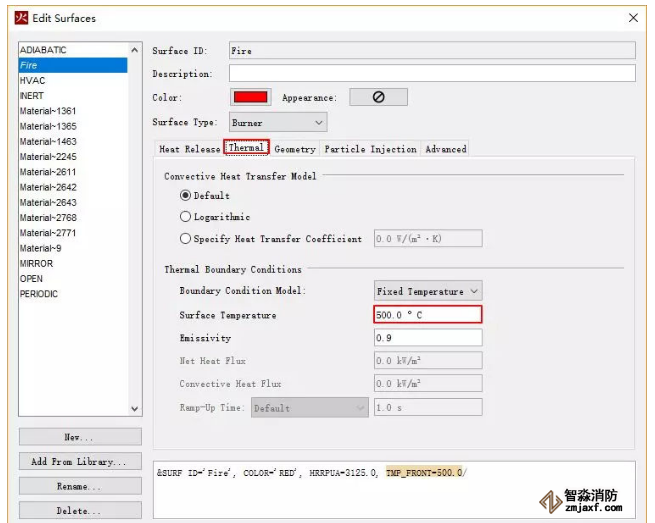
Task: Open the Surface Type dropdown
Action: click(x=279, y=122)
